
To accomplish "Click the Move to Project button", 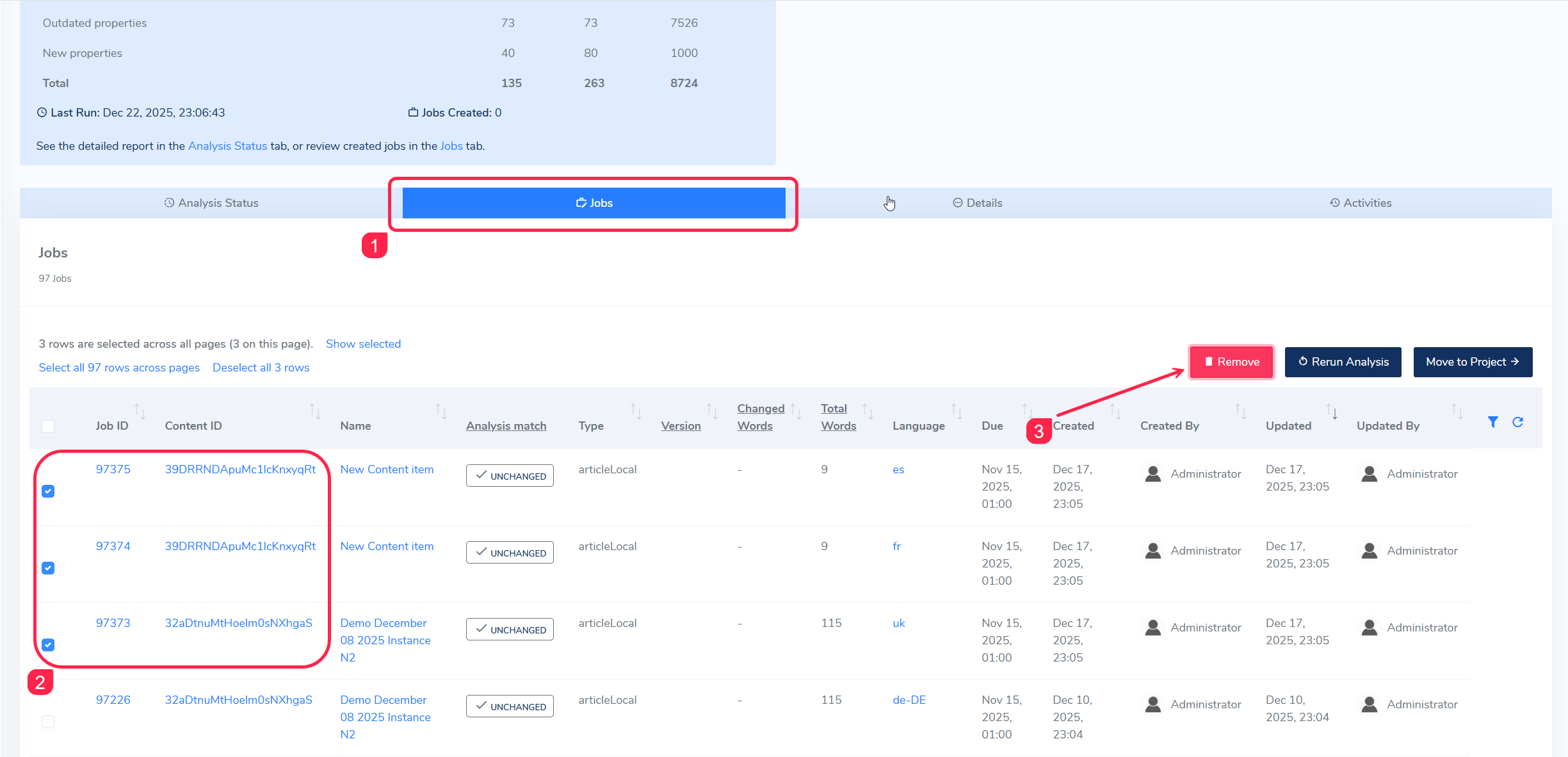I will pyautogui.click(x=1473, y=362).
